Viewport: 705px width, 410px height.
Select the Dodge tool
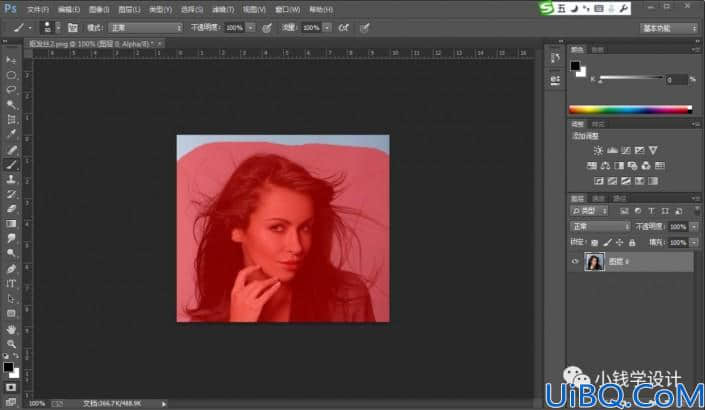pyautogui.click(x=11, y=253)
